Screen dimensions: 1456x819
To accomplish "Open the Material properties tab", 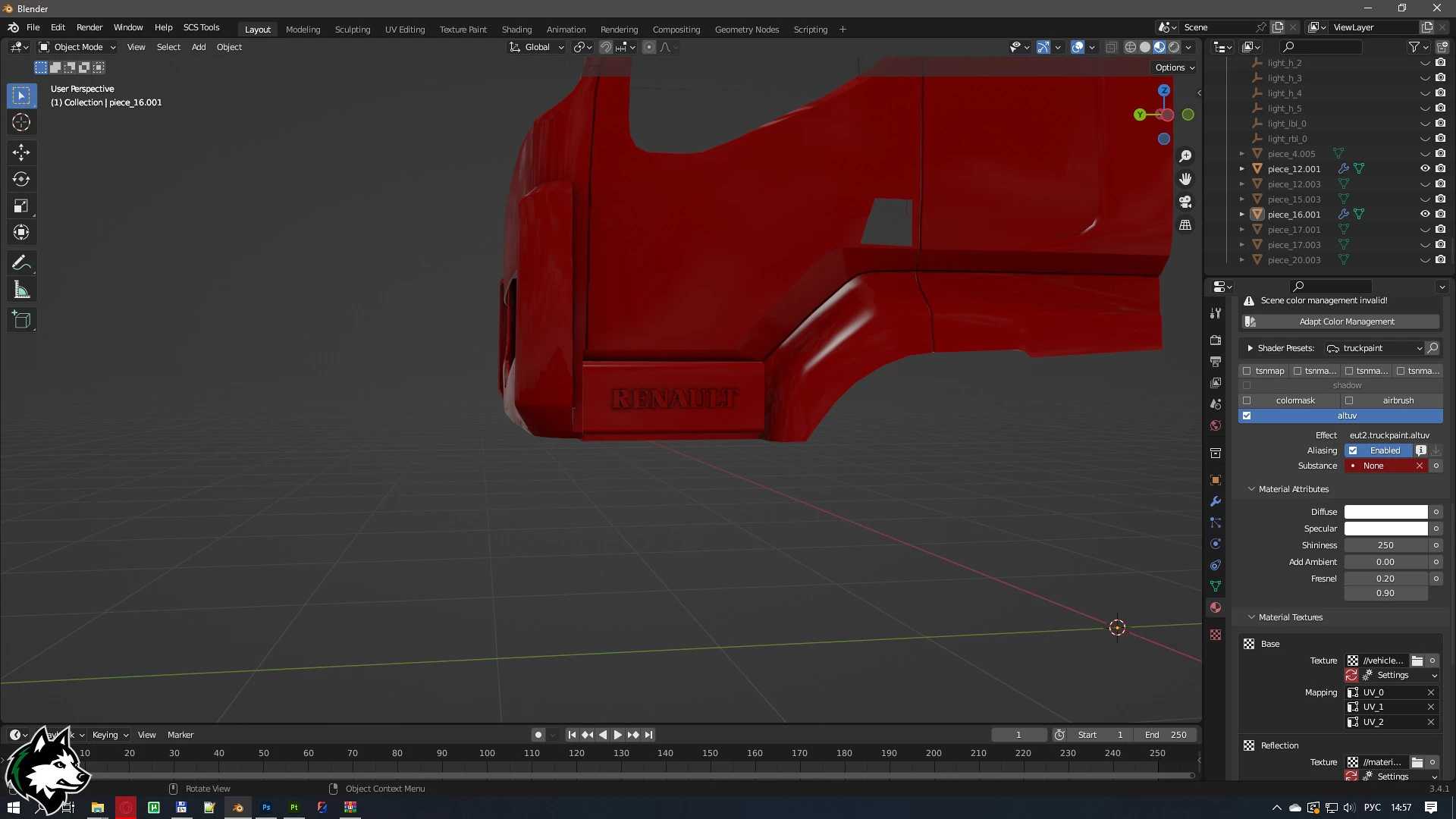I will click(1216, 607).
